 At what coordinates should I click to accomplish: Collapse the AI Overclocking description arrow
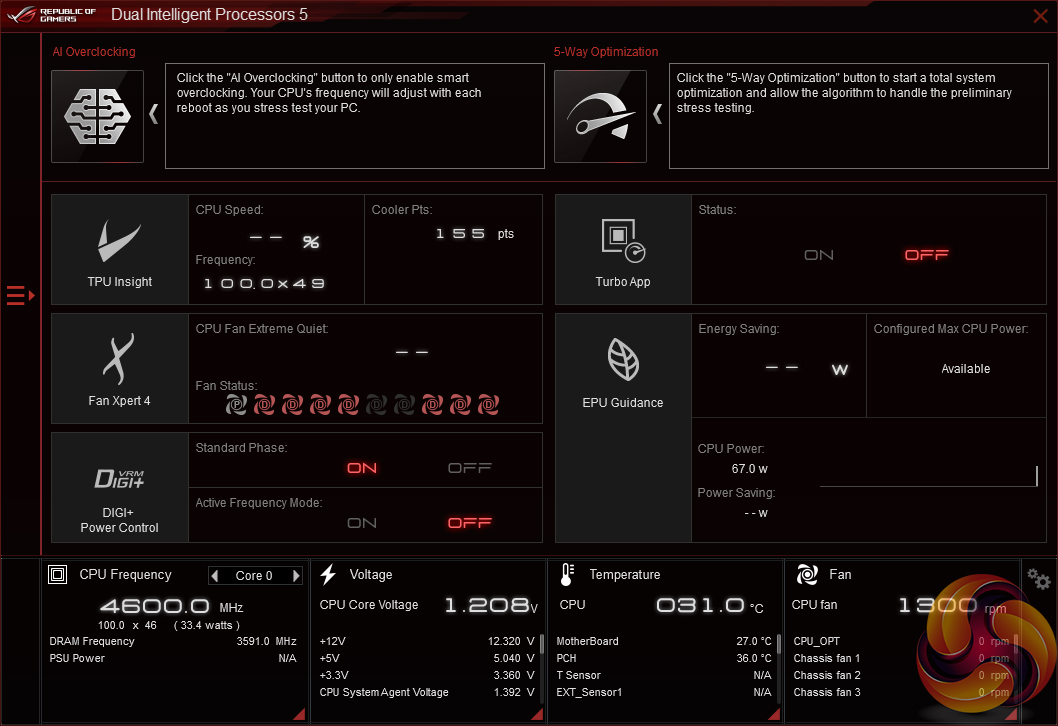pos(154,113)
